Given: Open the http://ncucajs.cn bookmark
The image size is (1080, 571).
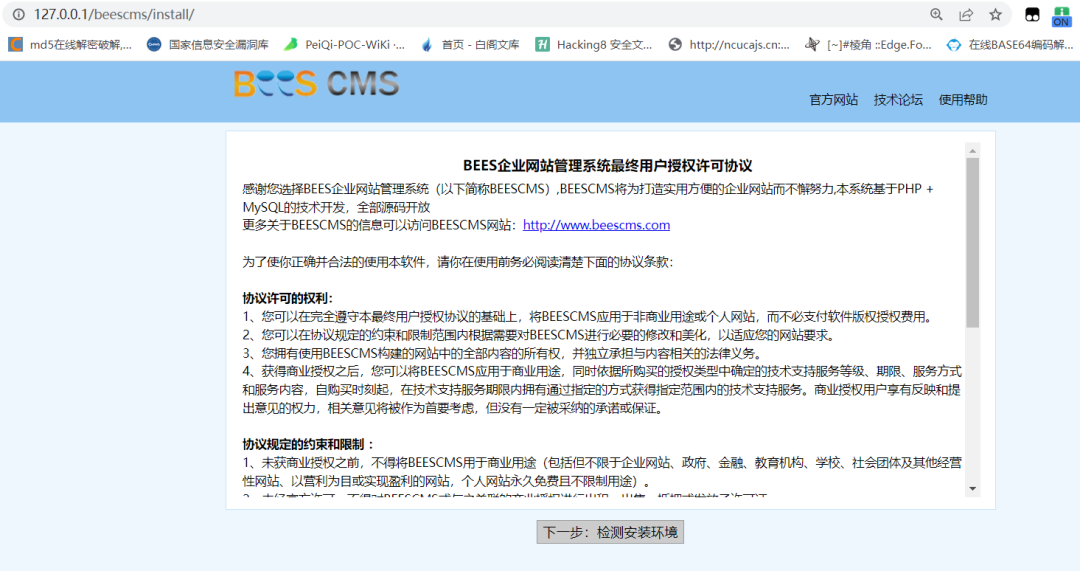Looking at the screenshot, I should (x=729, y=45).
